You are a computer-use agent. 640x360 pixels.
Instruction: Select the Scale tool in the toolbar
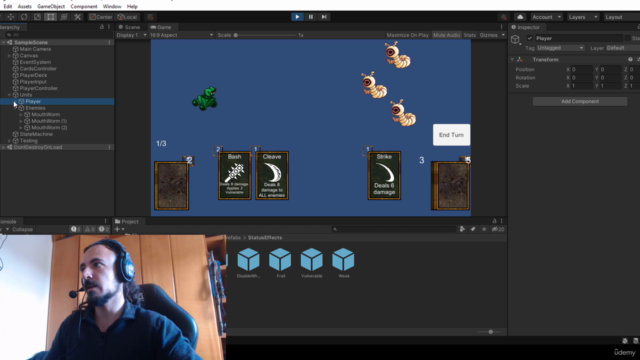coord(37,17)
